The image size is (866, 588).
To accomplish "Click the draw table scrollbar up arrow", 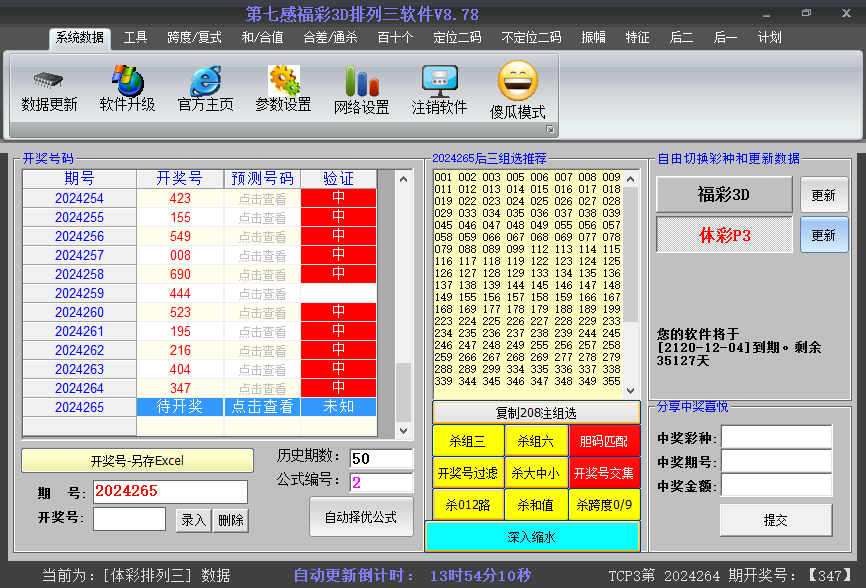I will [x=403, y=179].
